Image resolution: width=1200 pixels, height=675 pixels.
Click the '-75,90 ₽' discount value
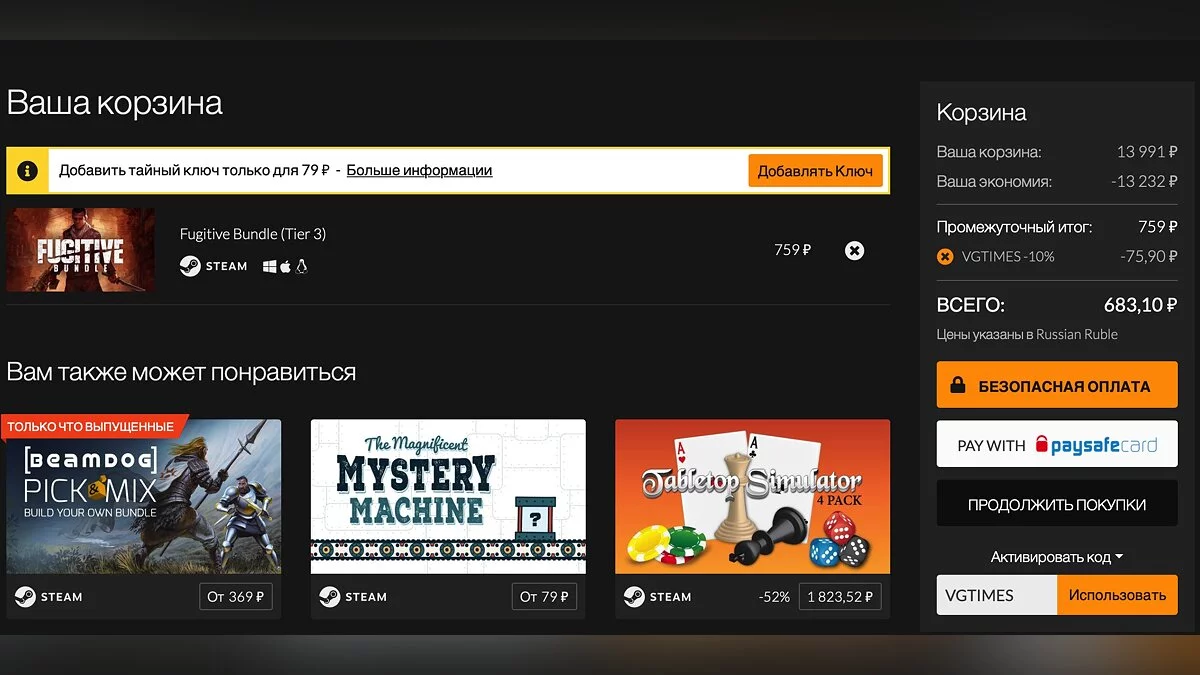tap(1148, 257)
